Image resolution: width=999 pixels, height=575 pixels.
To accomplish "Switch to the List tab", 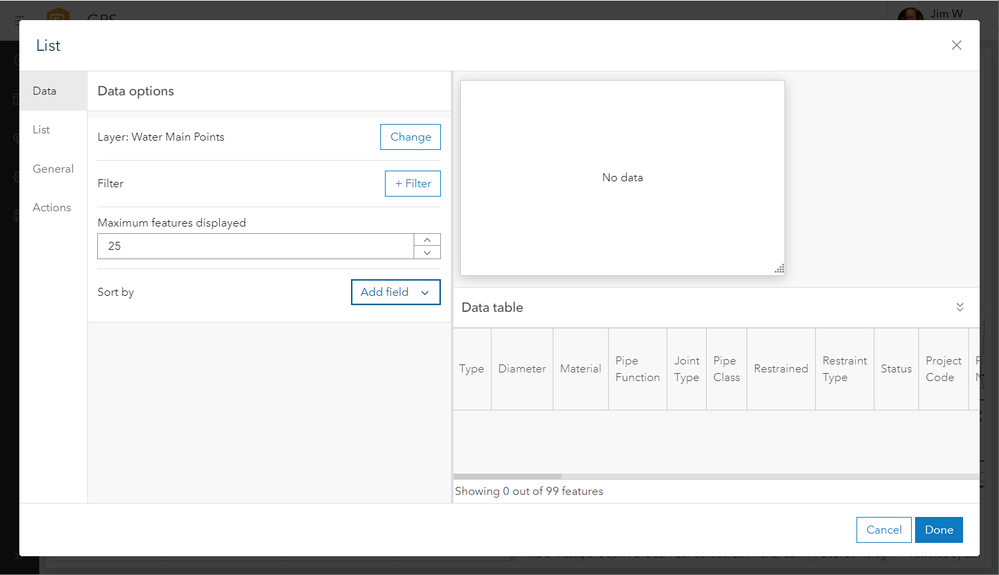I will pyautogui.click(x=54, y=130).
